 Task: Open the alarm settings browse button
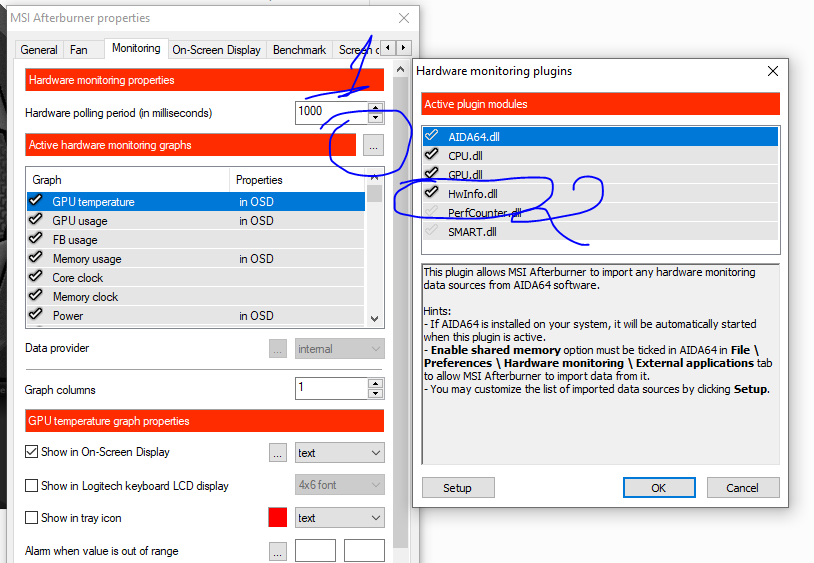pos(278,551)
